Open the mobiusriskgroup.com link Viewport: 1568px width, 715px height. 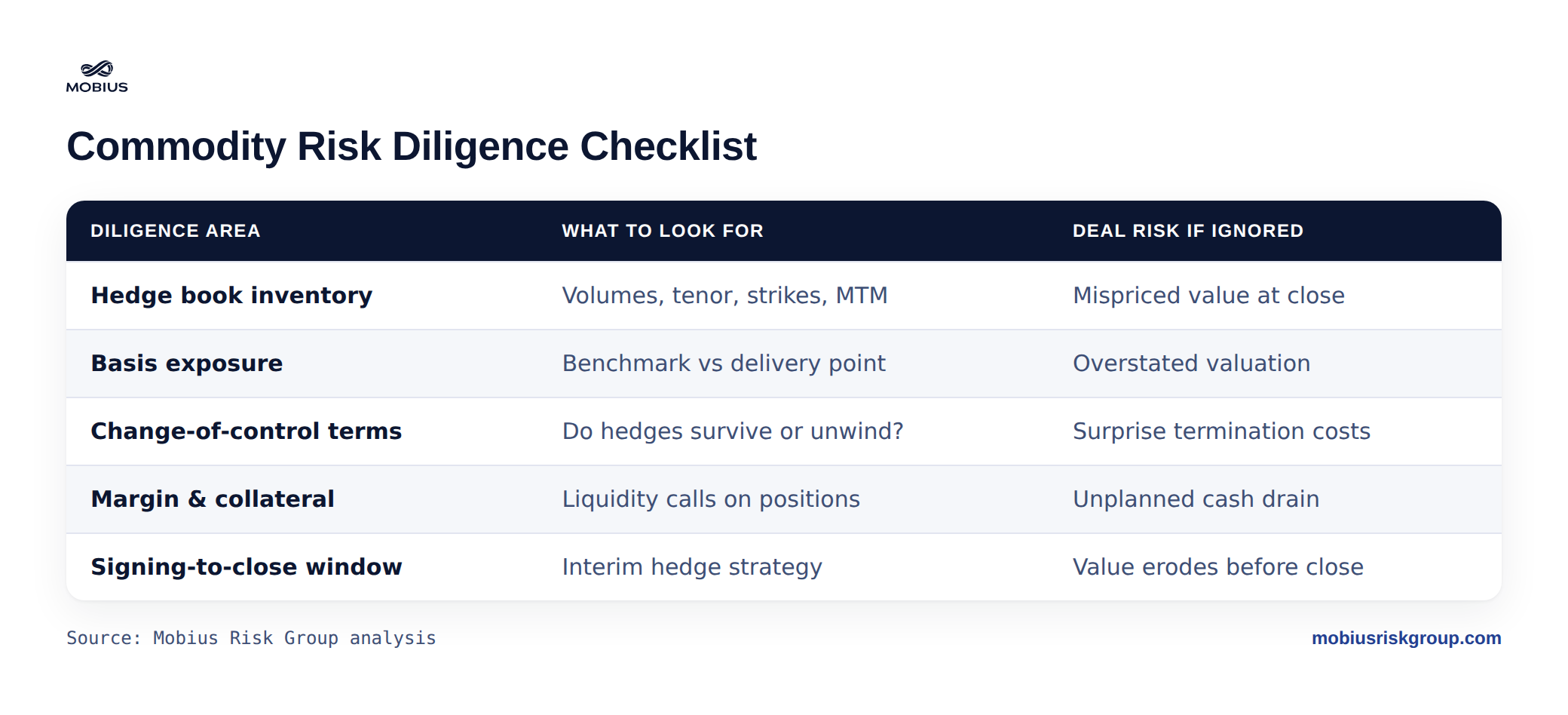pos(1406,638)
